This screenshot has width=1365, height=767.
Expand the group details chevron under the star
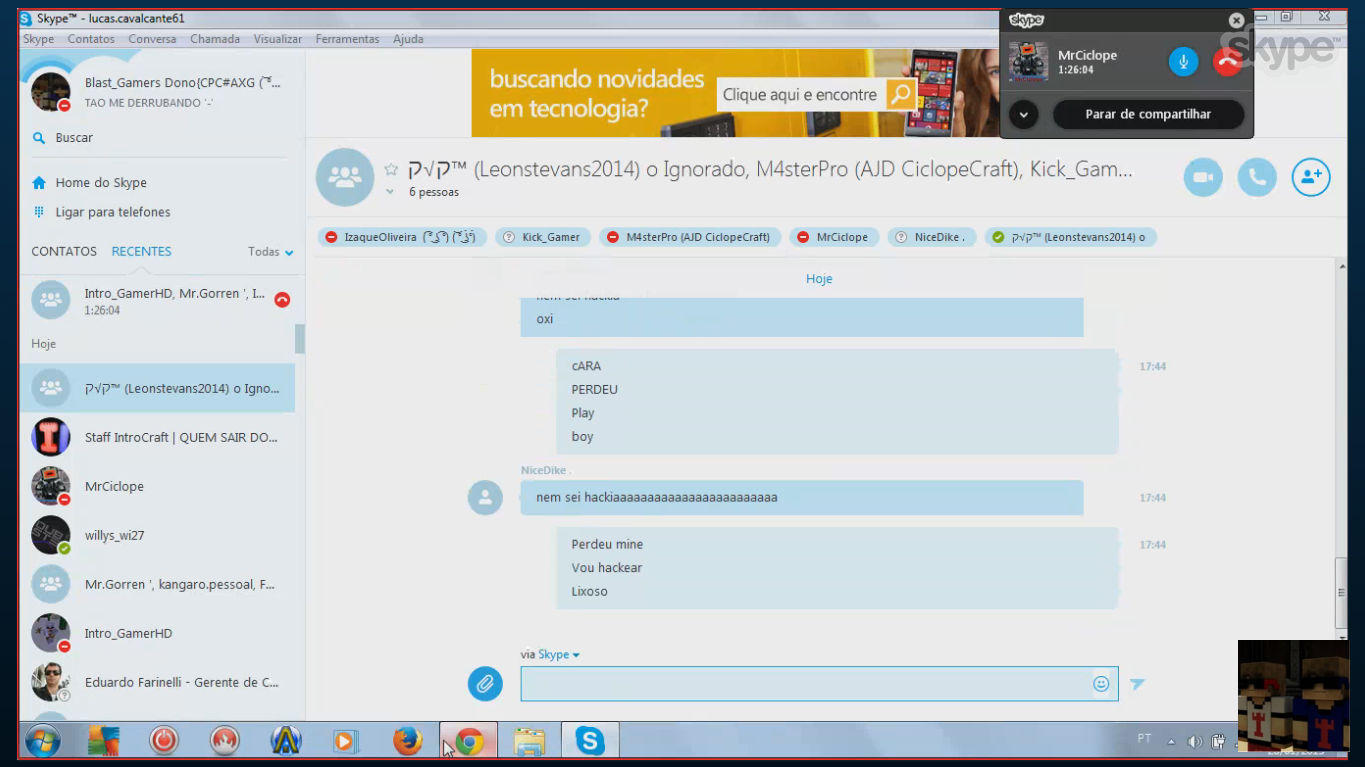click(391, 192)
